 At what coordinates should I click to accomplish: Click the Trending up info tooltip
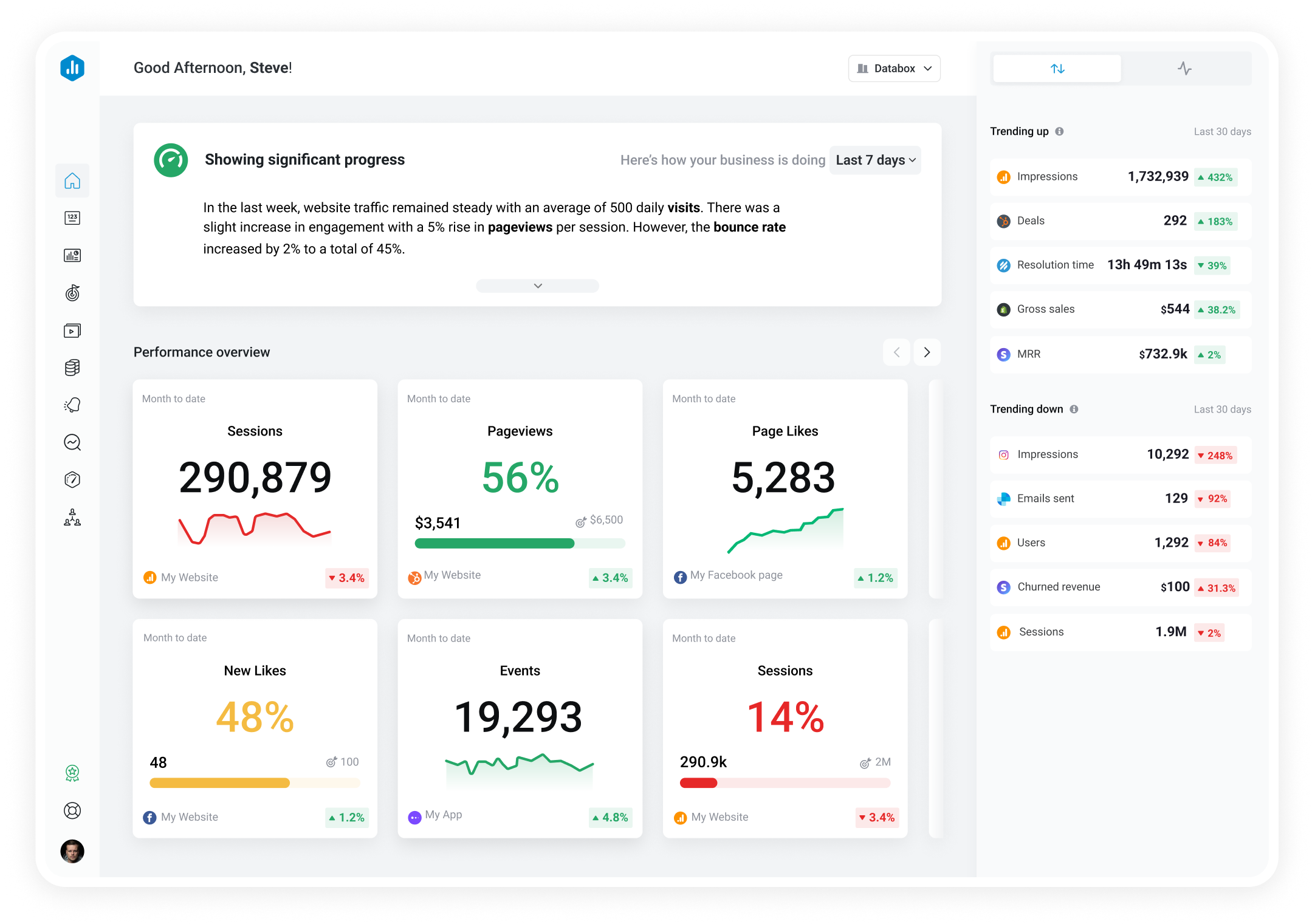click(x=1060, y=131)
